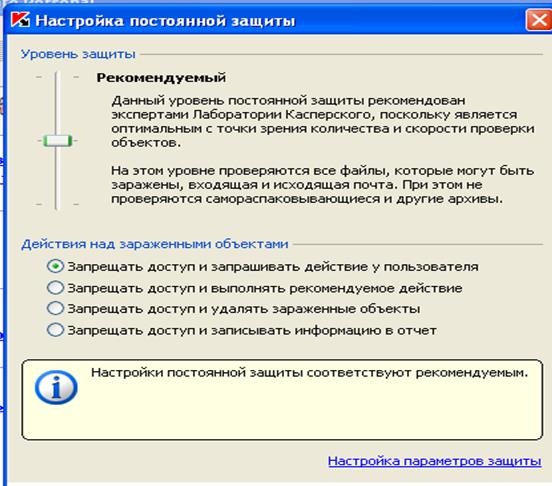Click the paragraph starting На этом уровне проверяются
552x486 pixels.
click(323, 185)
